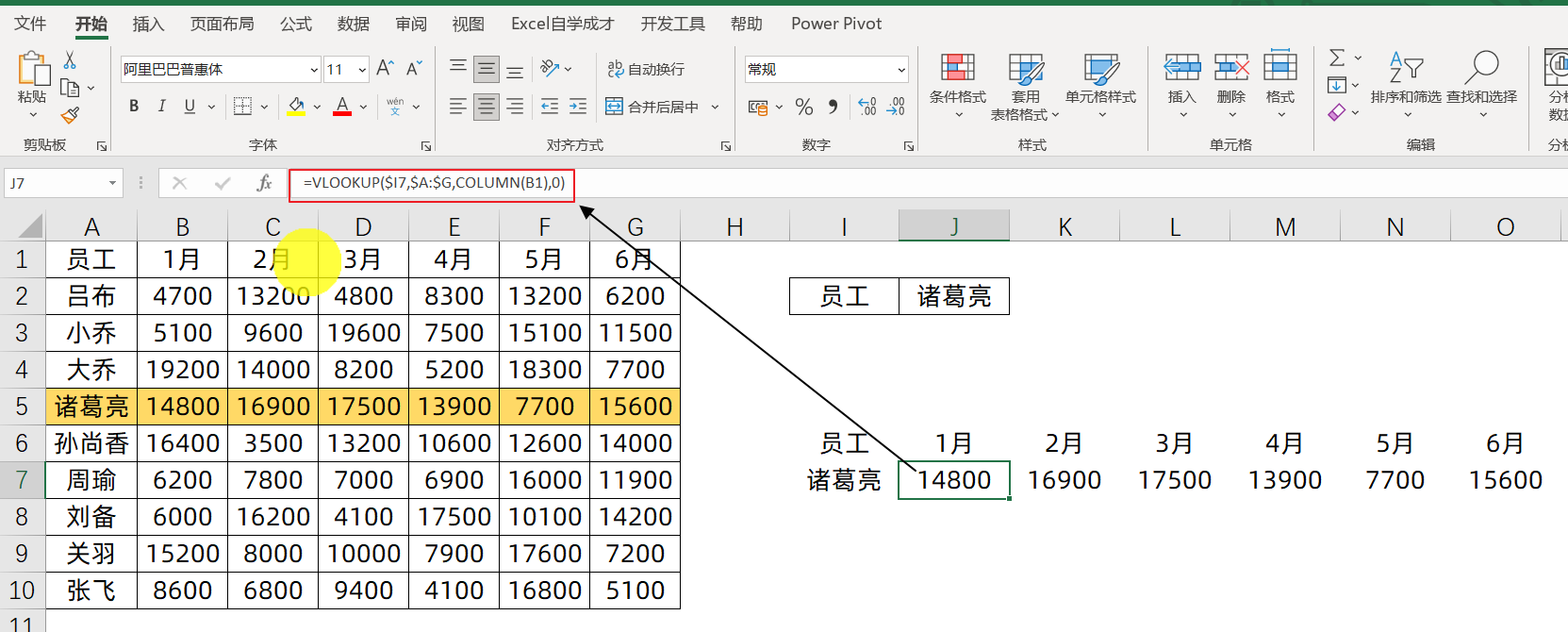This screenshot has width=1568, height=632.
Task: Apply comma style number format
Action: click(x=833, y=107)
